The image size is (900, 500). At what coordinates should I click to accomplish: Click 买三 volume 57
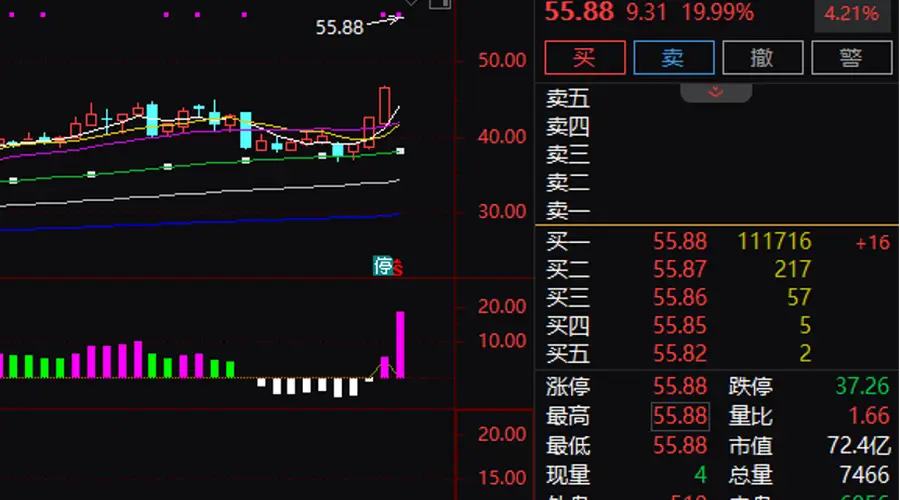(x=799, y=298)
